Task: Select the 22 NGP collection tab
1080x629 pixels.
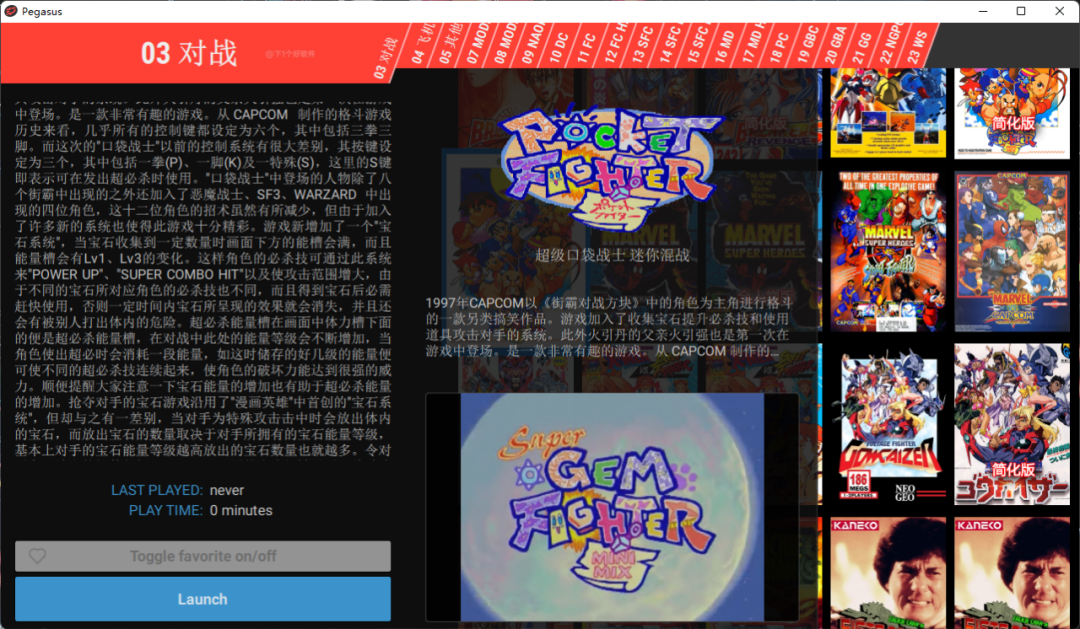Action: click(x=891, y=45)
